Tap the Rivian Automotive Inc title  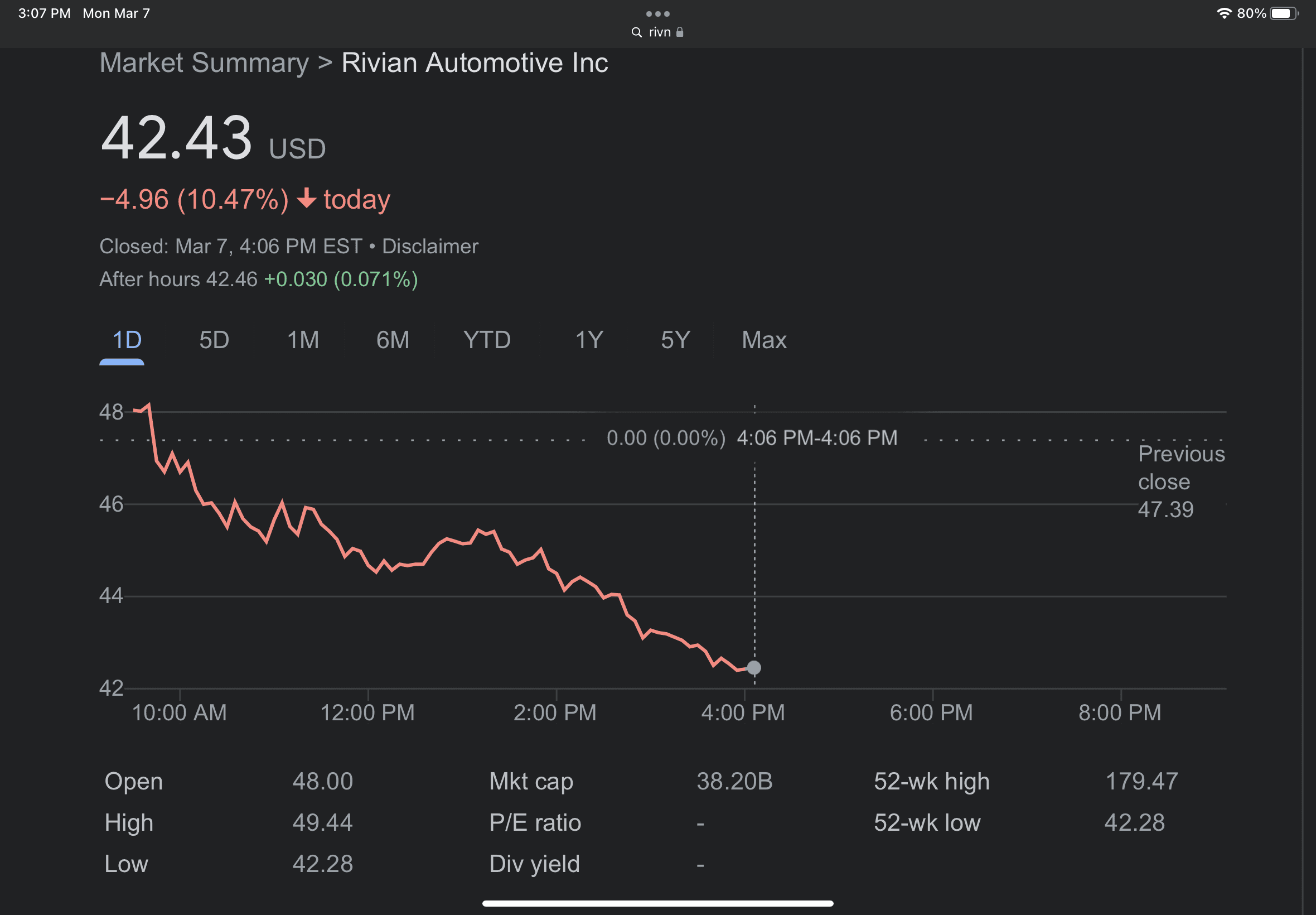point(475,62)
